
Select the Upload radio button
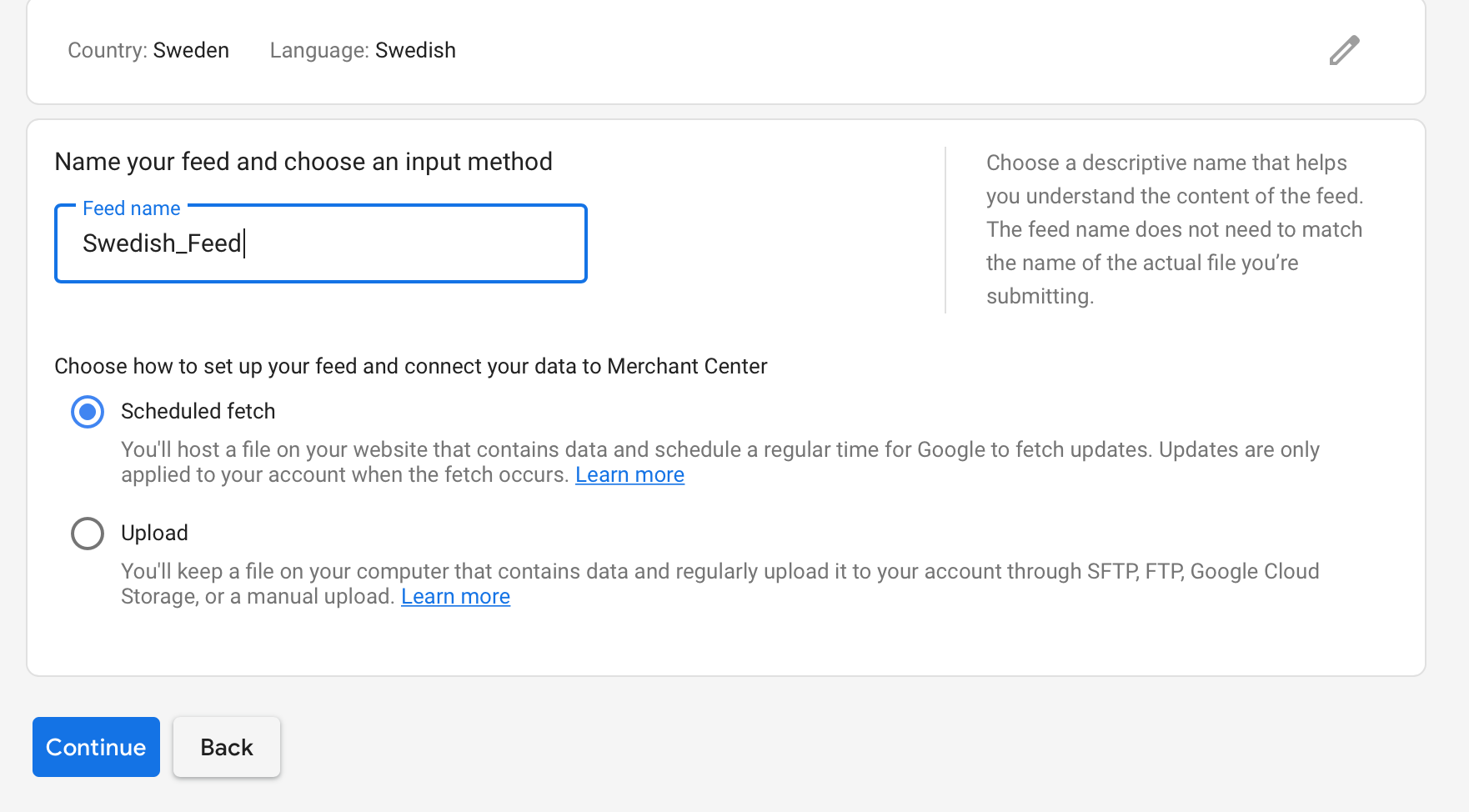click(x=88, y=534)
